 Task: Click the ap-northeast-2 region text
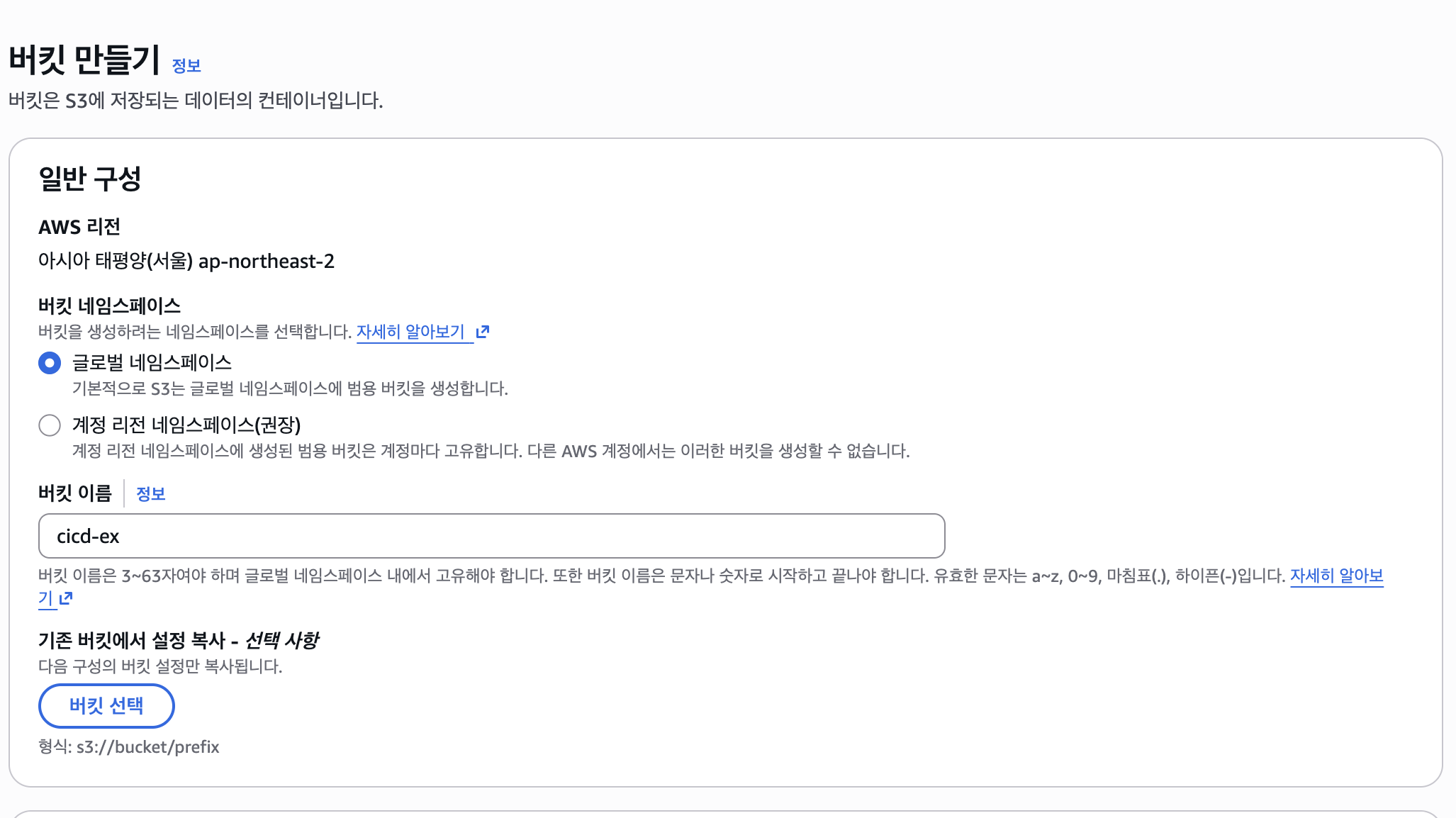point(267,262)
